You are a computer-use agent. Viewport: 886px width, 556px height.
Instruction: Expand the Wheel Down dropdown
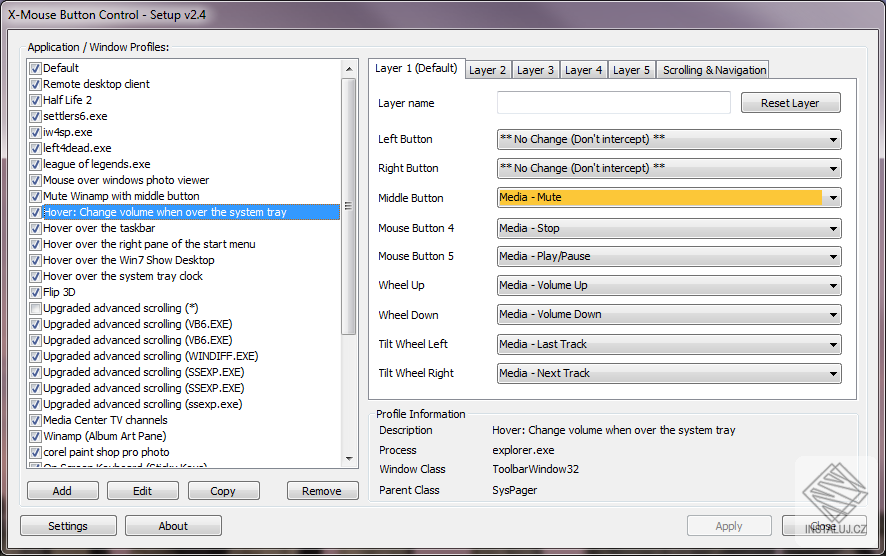coord(669,315)
